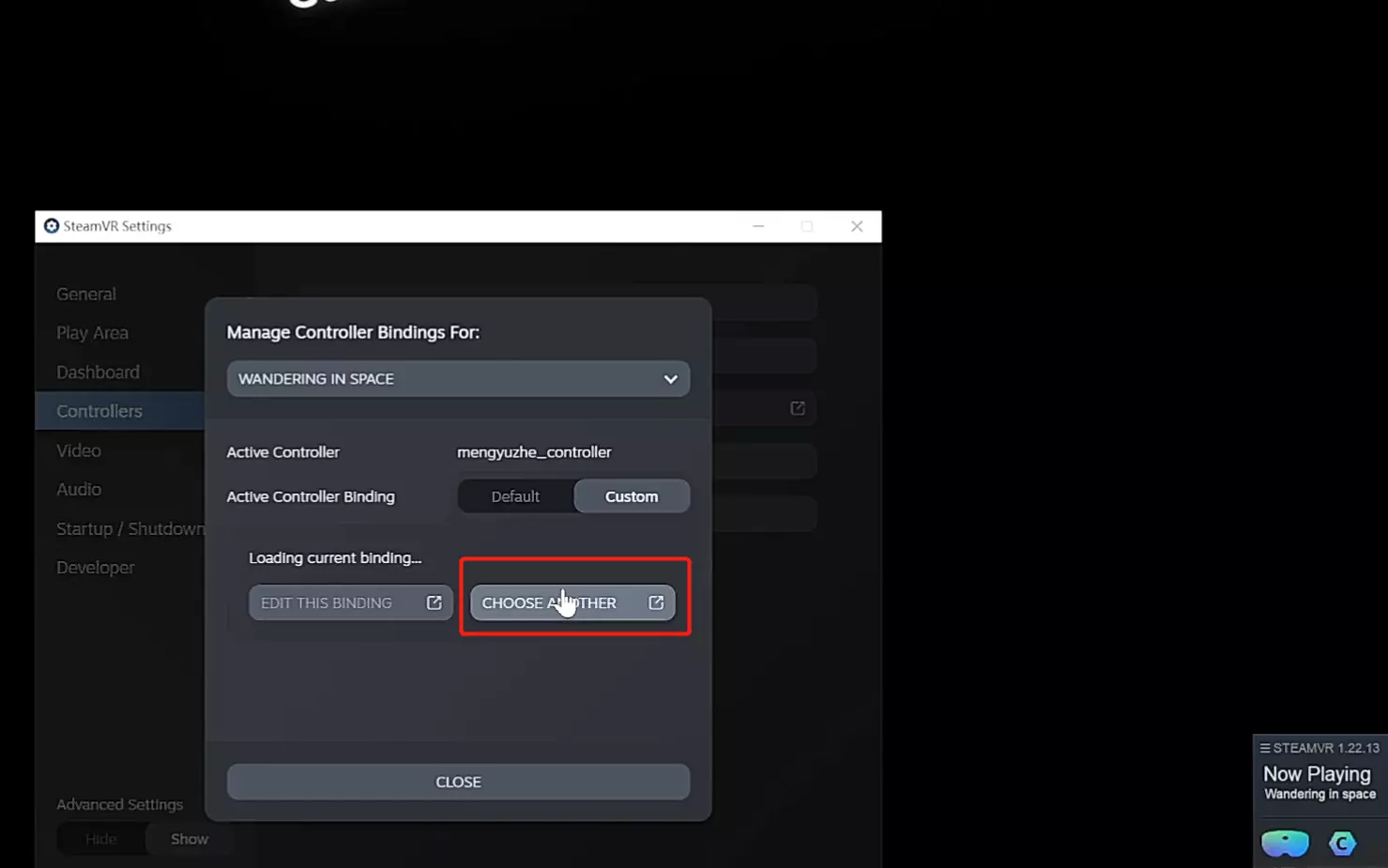Select Default controller binding
1388x868 pixels.
coord(515,496)
